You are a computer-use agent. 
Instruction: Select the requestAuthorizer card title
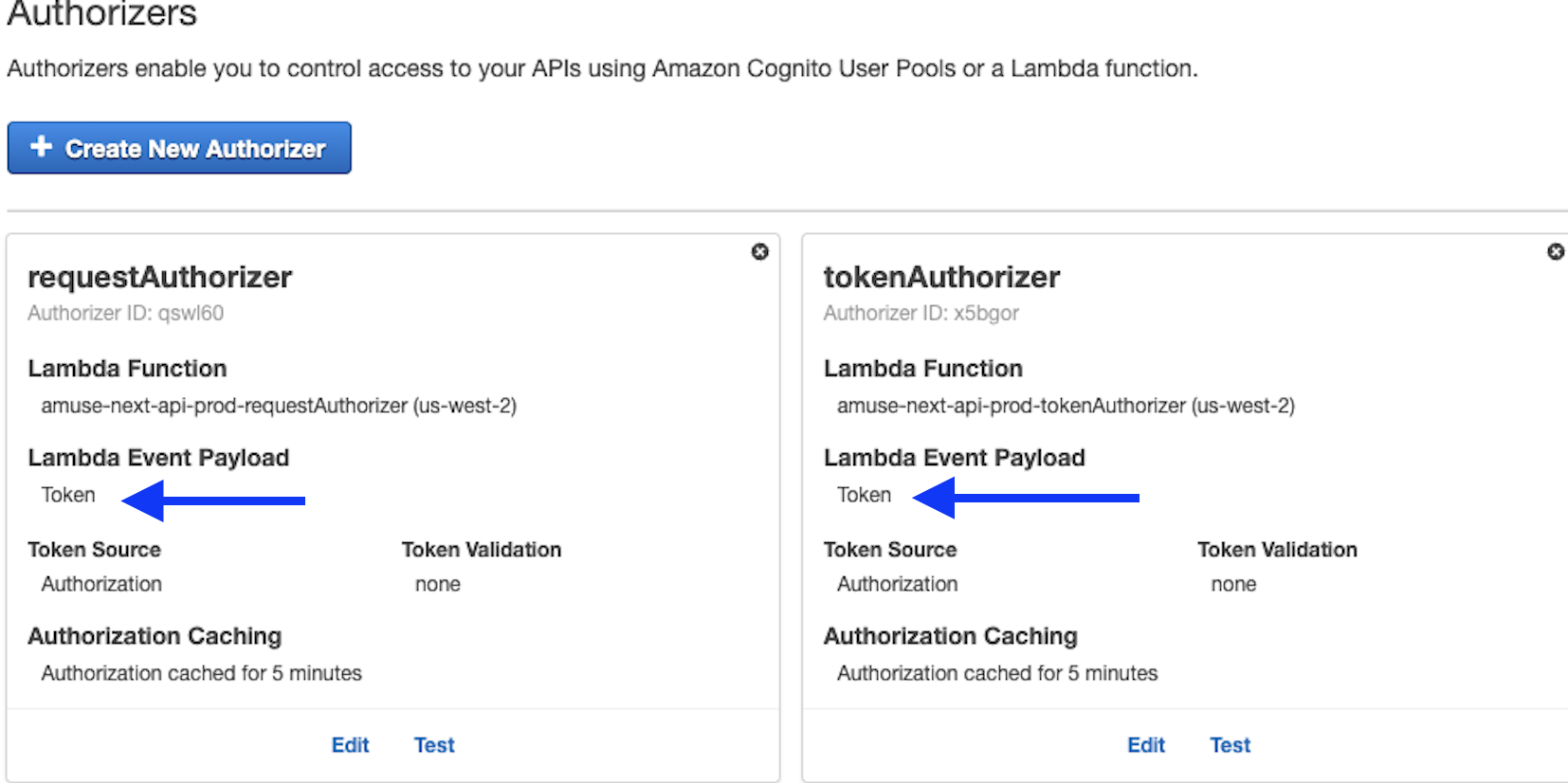coord(159,277)
